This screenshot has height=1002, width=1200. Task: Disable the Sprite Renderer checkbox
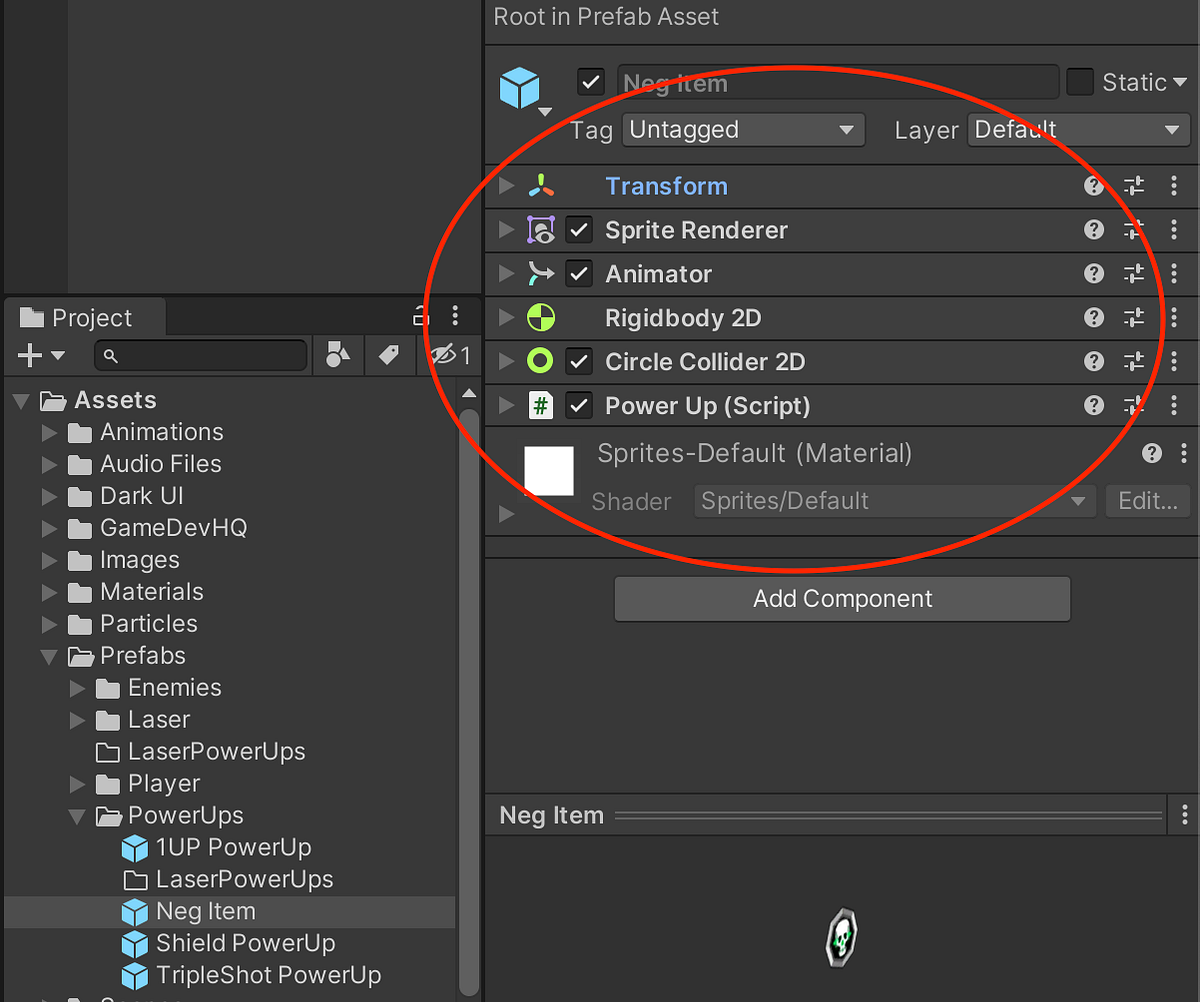click(x=579, y=229)
